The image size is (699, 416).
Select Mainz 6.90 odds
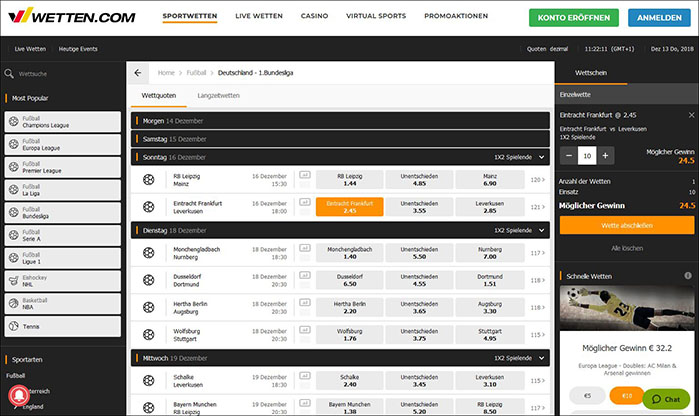point(489,180)
